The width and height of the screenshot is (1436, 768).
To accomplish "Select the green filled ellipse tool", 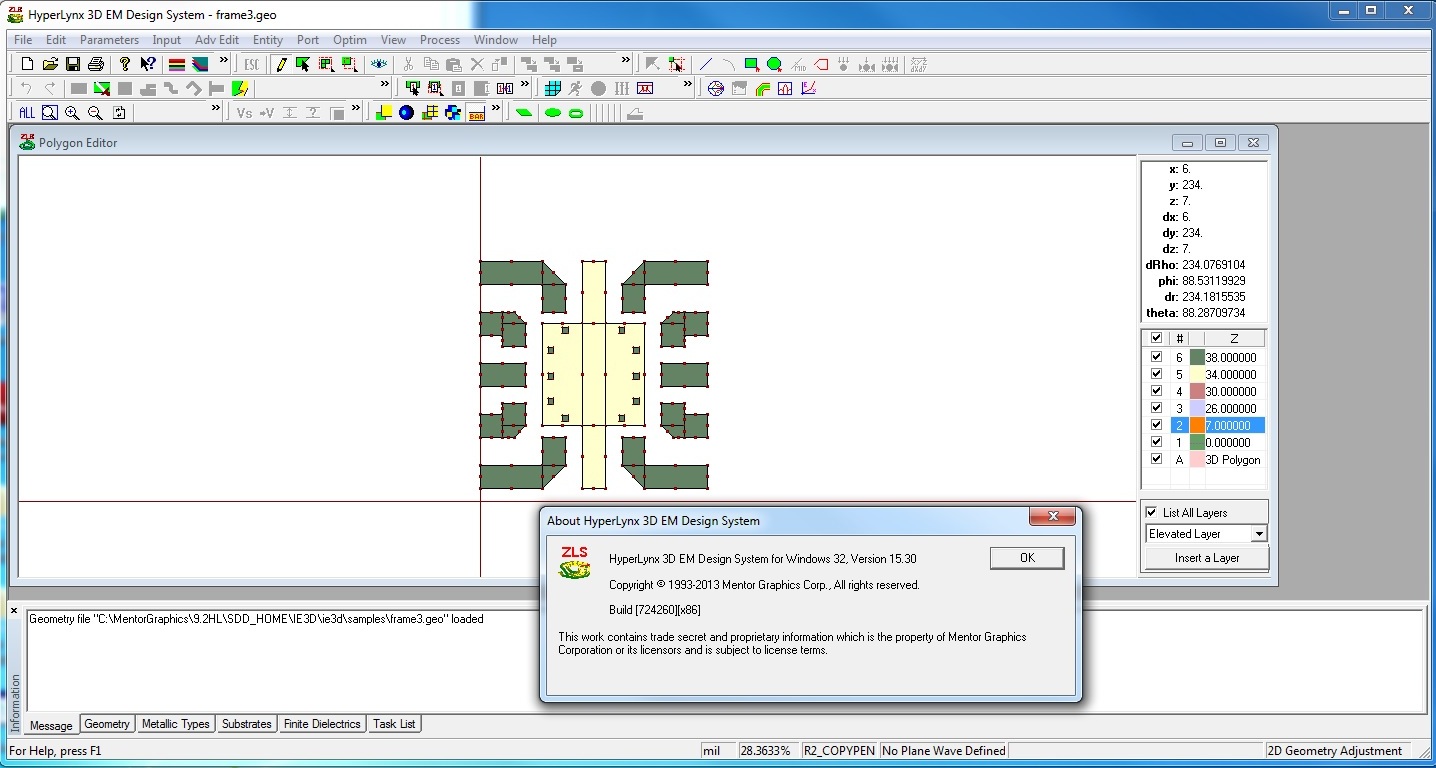I will [x=552, y=113].
